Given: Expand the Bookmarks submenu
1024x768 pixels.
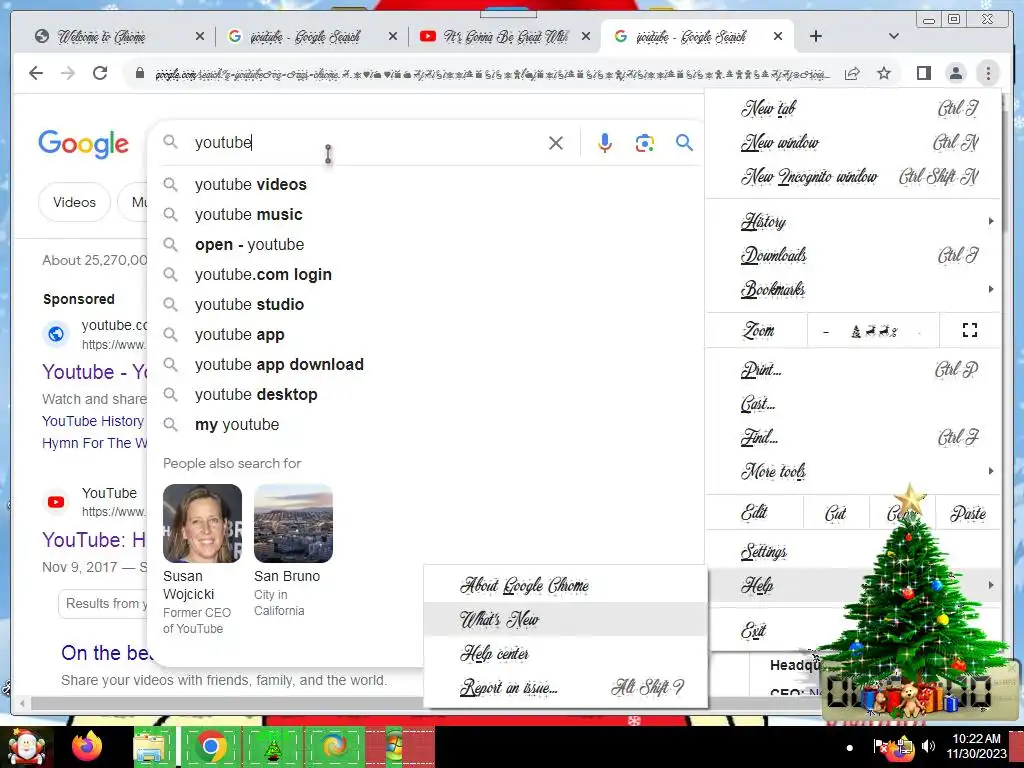Looking at the screenshot, I should (x=854, y=289).
